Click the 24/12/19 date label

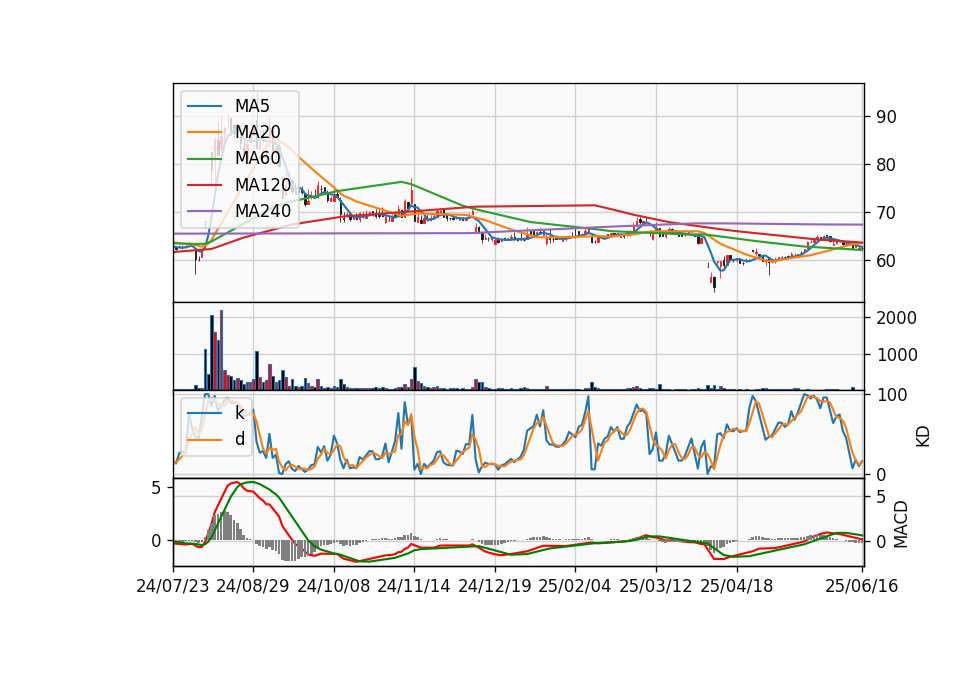tap(495, 586)
